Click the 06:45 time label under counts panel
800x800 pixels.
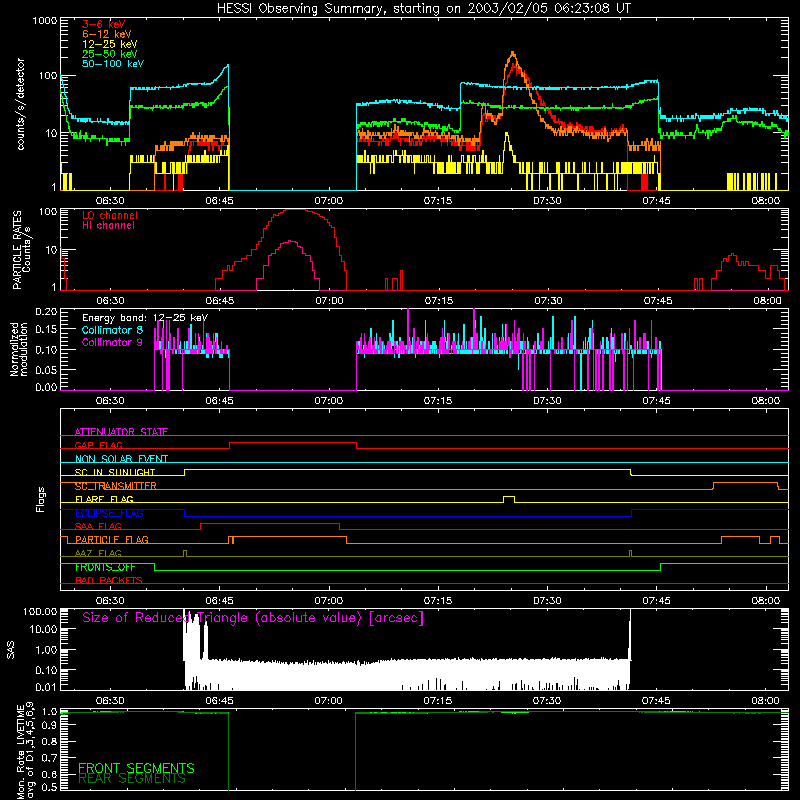219,201
